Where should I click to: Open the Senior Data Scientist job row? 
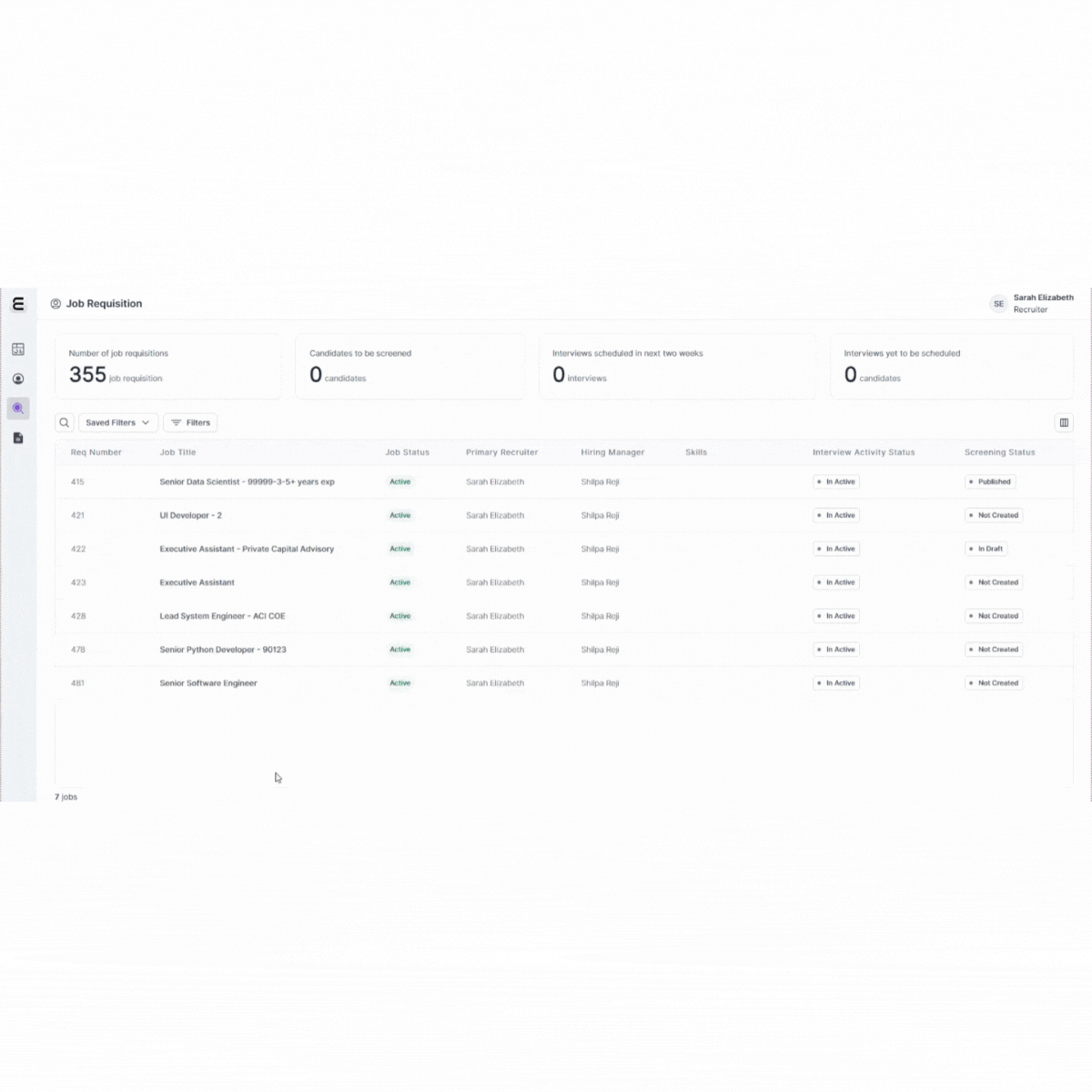[247, 482]
